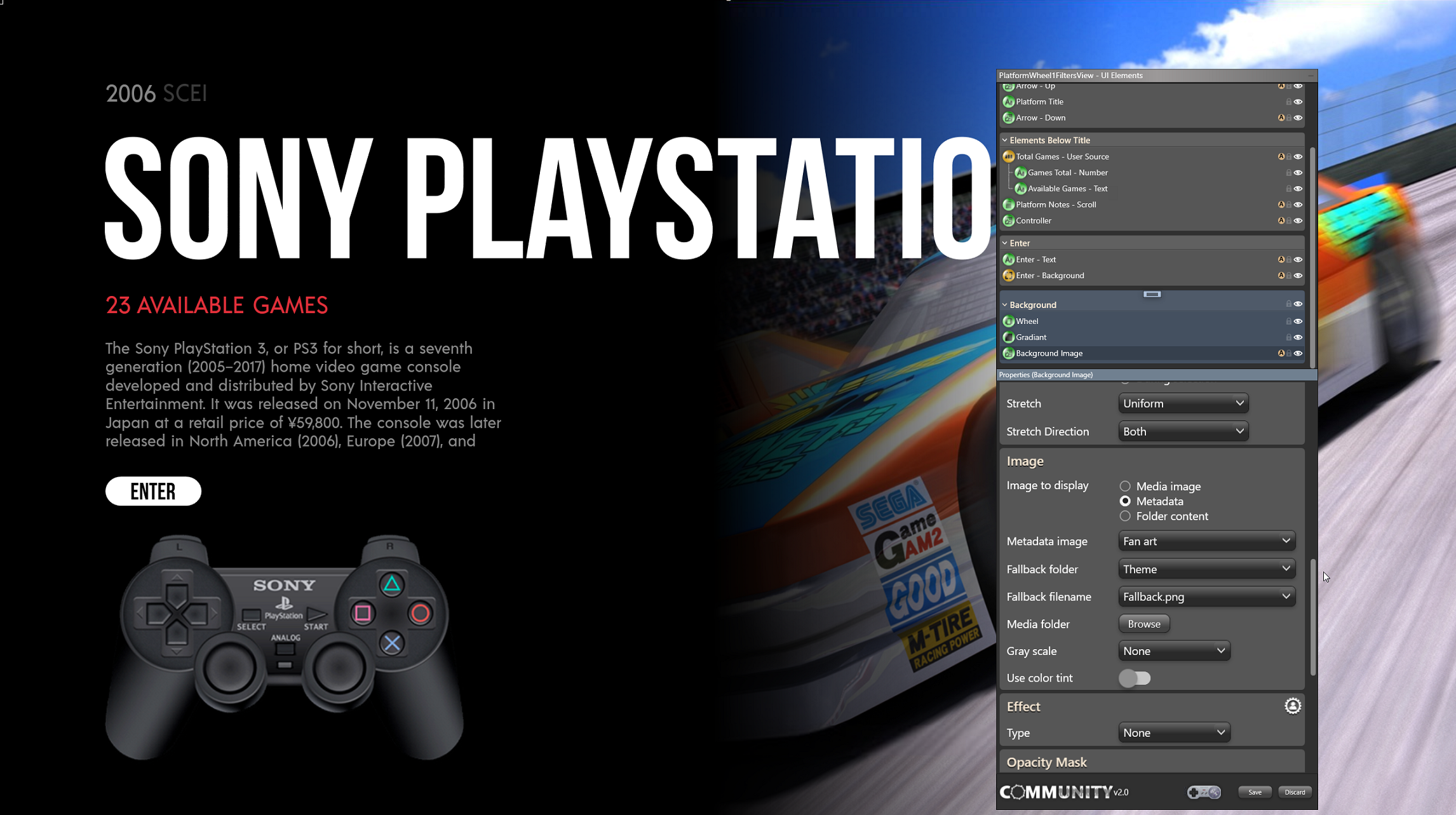Toggle visibility of Games Total - Number
Image resolution: width=1456 pixels, height=815 pixels.
(x=1298, y=173)
